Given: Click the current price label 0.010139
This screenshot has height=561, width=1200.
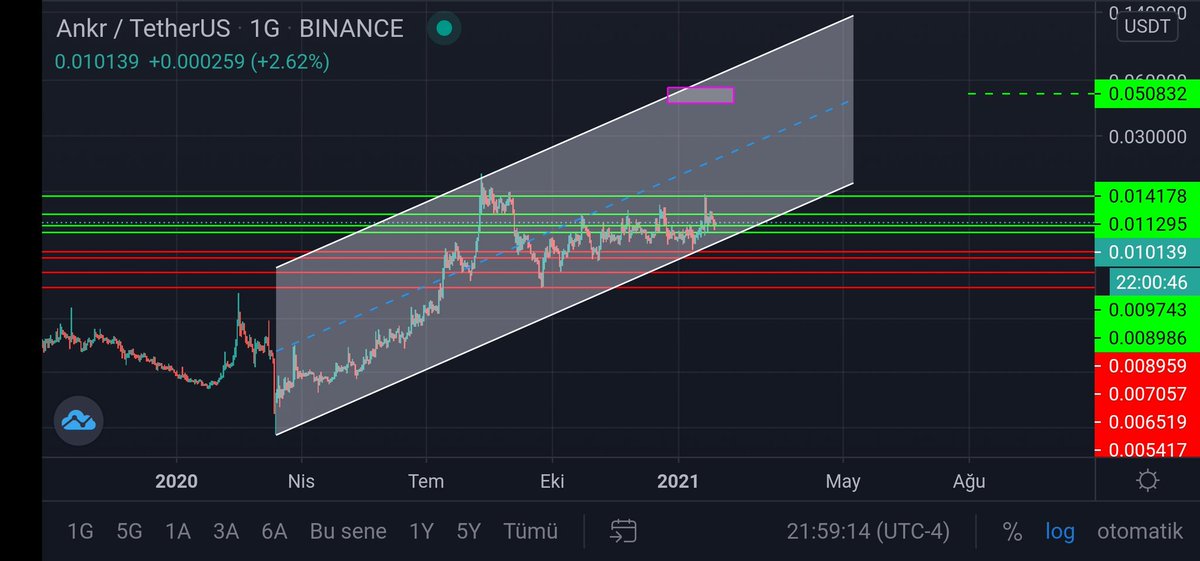Looking at the screenshot, I should 1146,253.
